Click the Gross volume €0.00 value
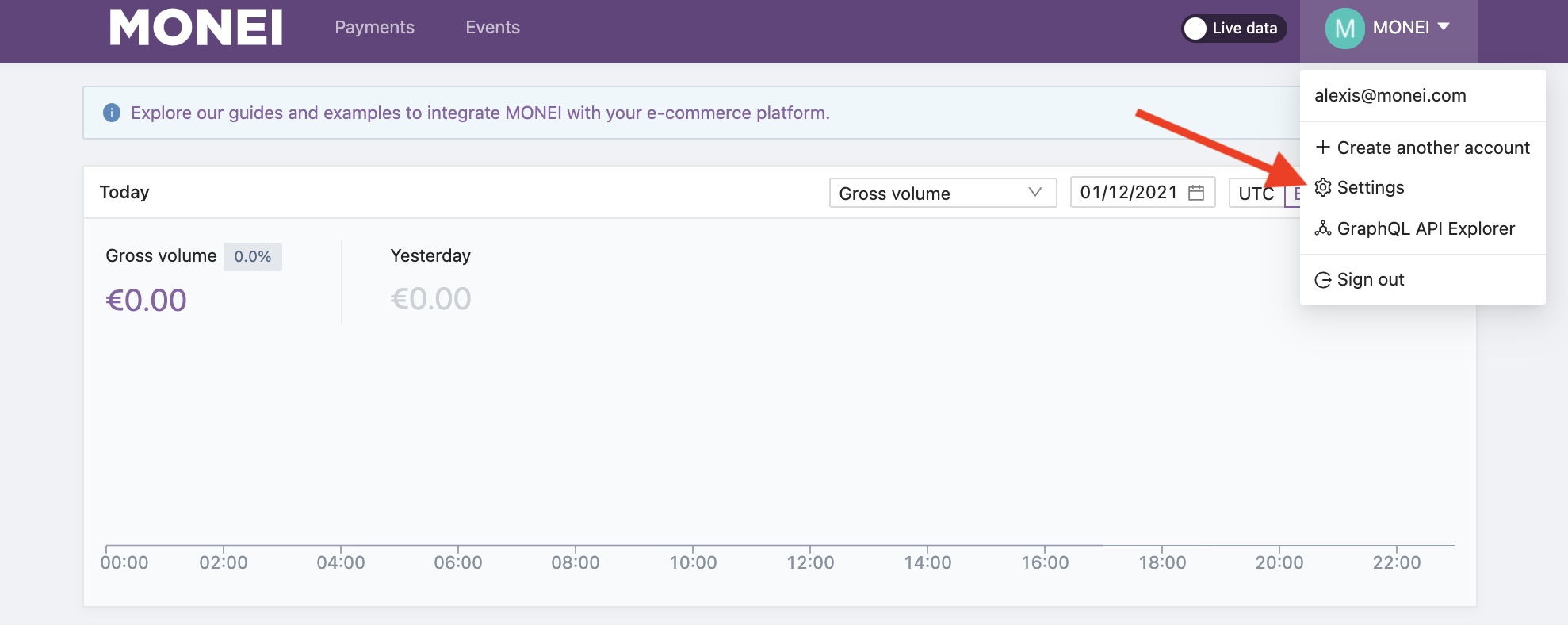The image size is (1568, 625). pyautogui.click(x=146, y=301)
